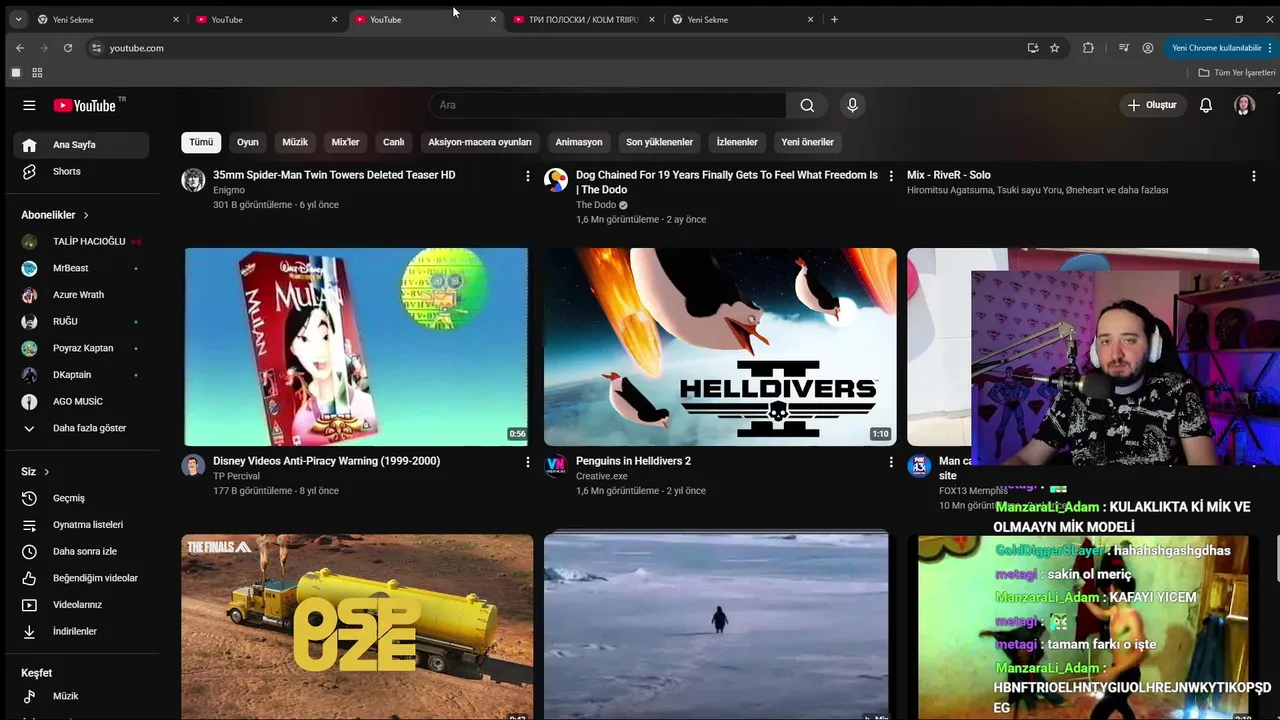Viewport: 1280px width, 720px height.
Task: Click the search magnifier button
Action: pos(807,105)
